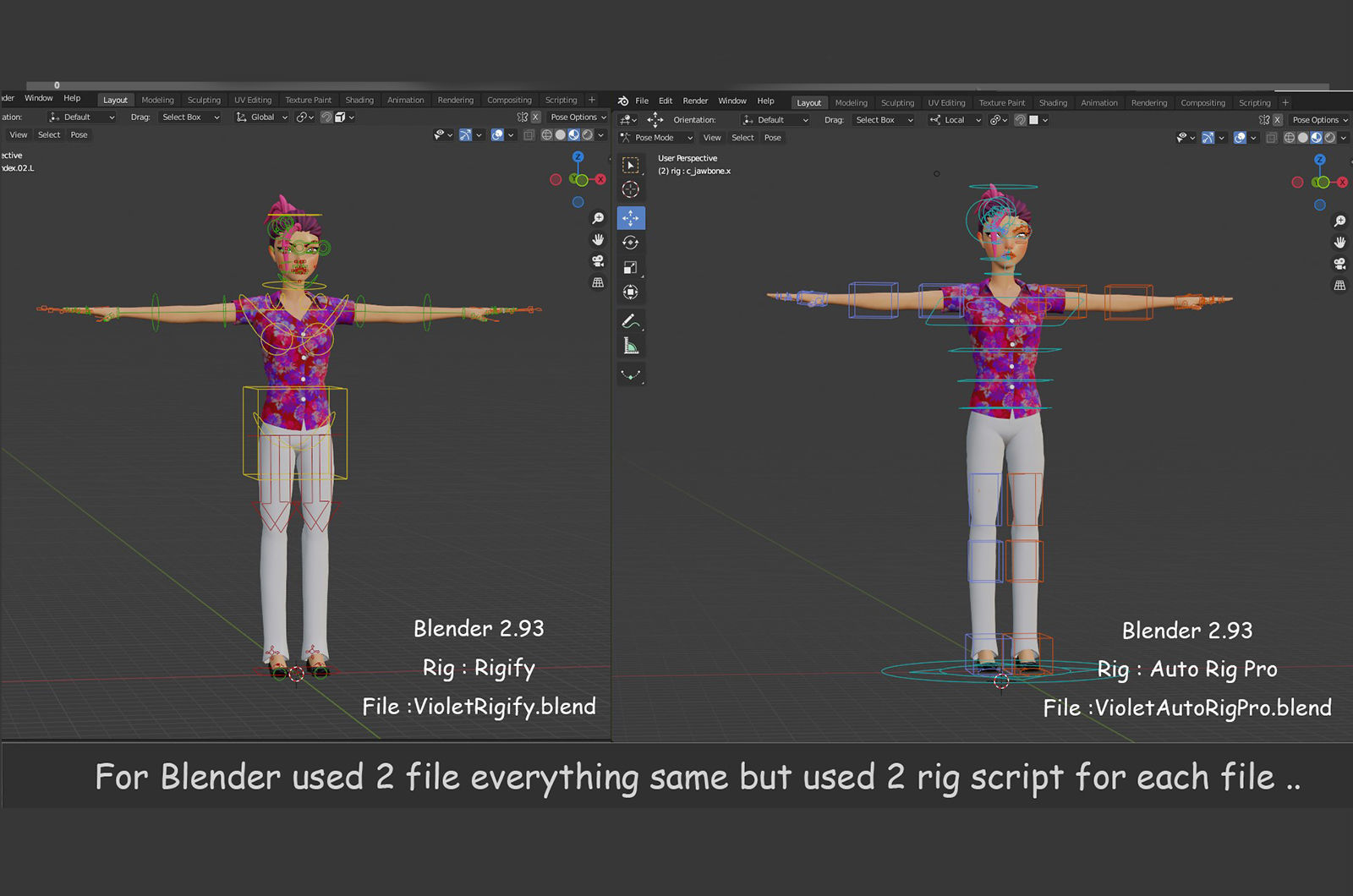Open Render menu in right window

[695, 101]
